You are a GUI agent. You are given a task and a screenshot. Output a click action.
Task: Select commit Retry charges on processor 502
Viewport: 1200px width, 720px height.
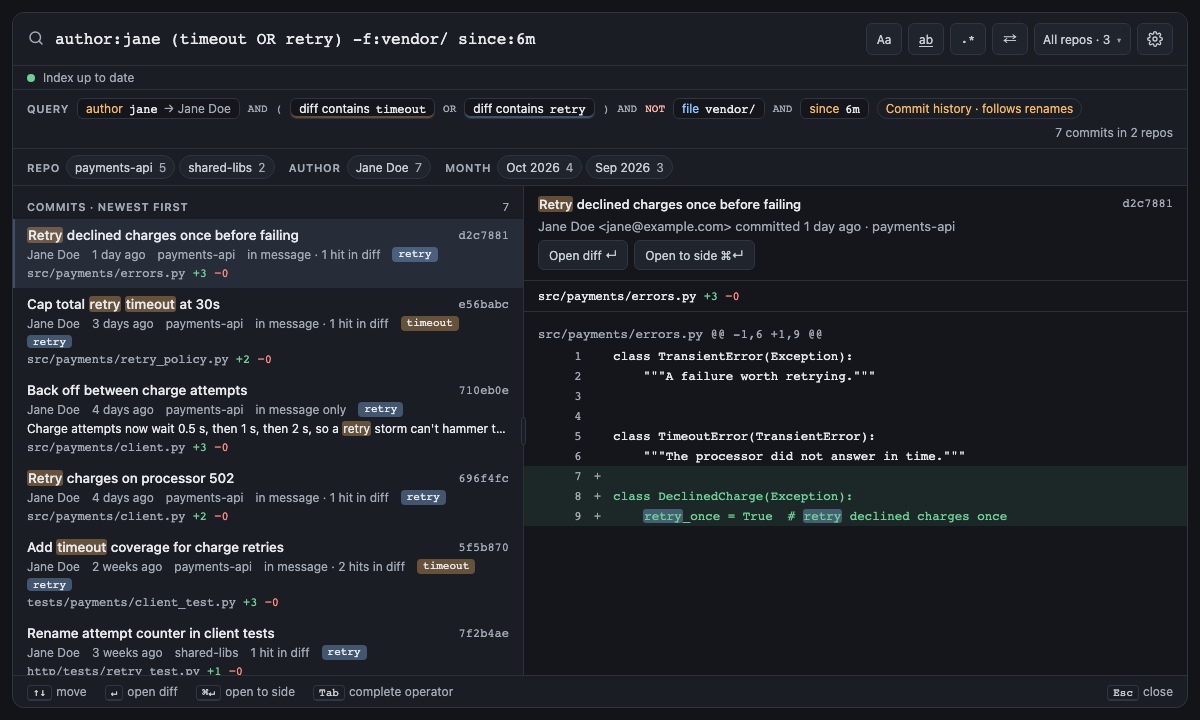[x=268, y=497]
